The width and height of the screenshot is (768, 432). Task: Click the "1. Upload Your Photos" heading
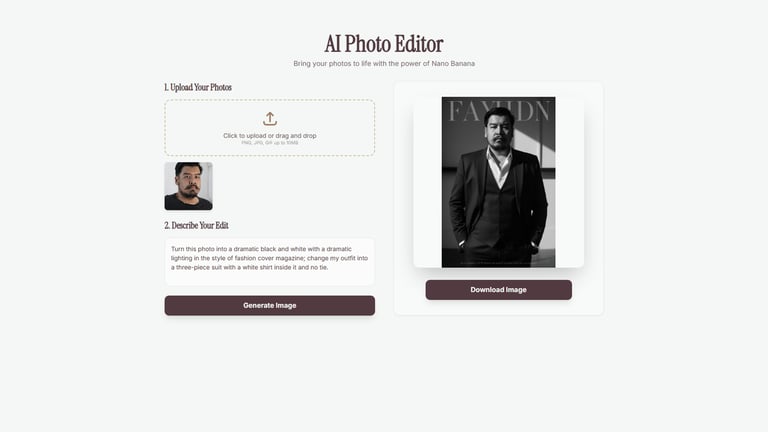point(198,88)
